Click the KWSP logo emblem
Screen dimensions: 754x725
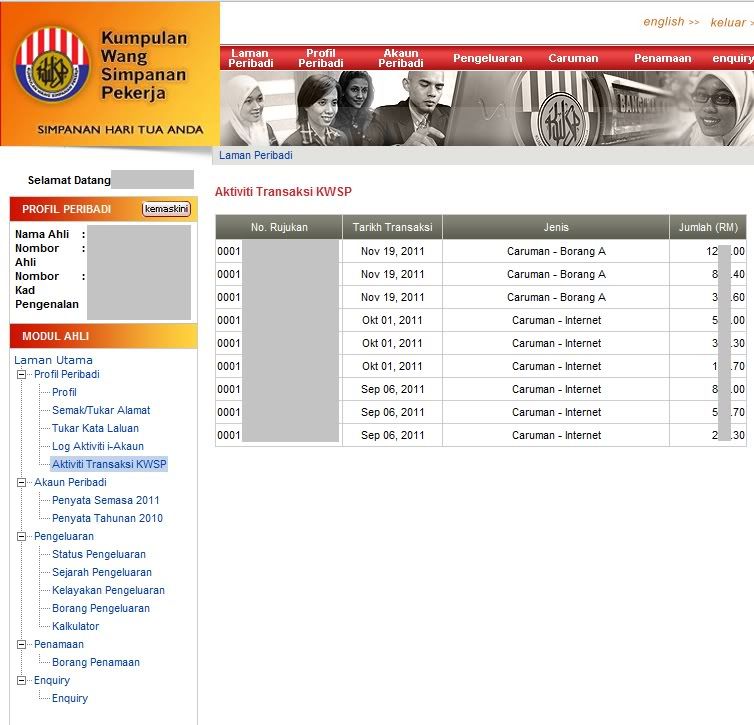coord(52,65)
